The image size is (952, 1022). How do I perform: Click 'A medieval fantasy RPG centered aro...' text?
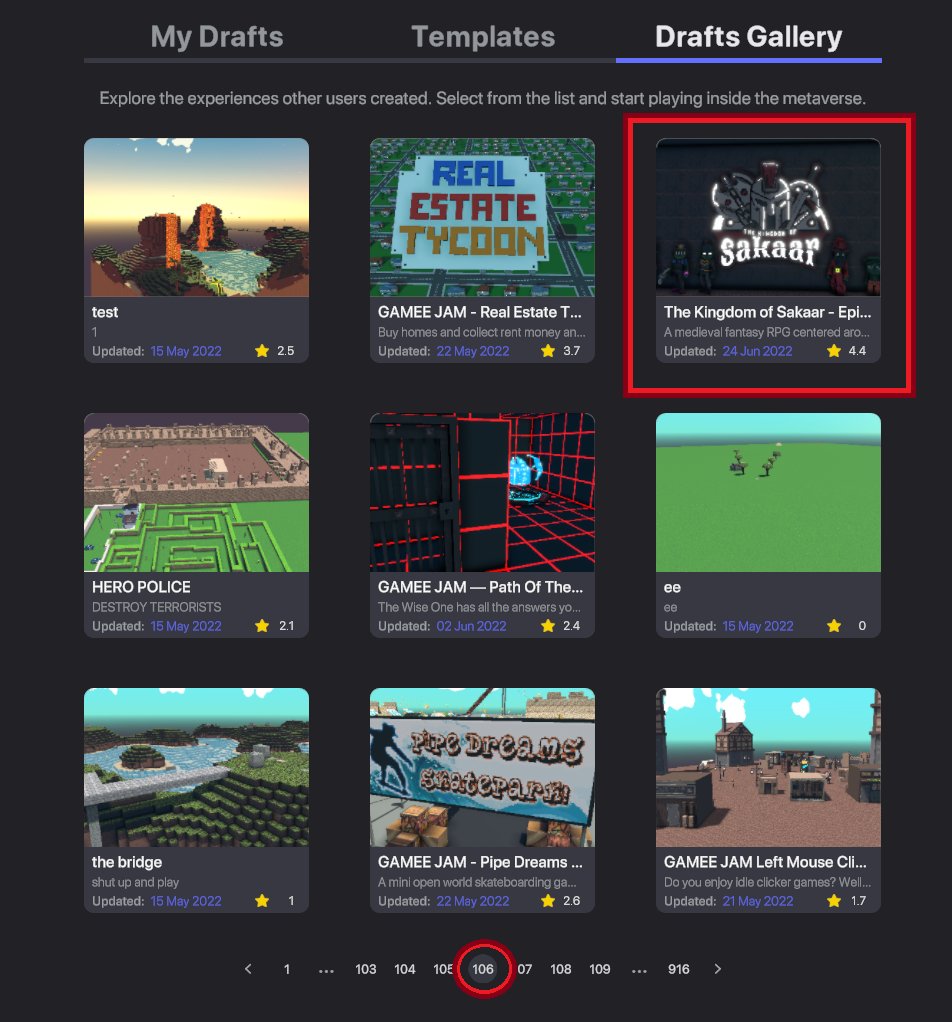pos(766,332)
